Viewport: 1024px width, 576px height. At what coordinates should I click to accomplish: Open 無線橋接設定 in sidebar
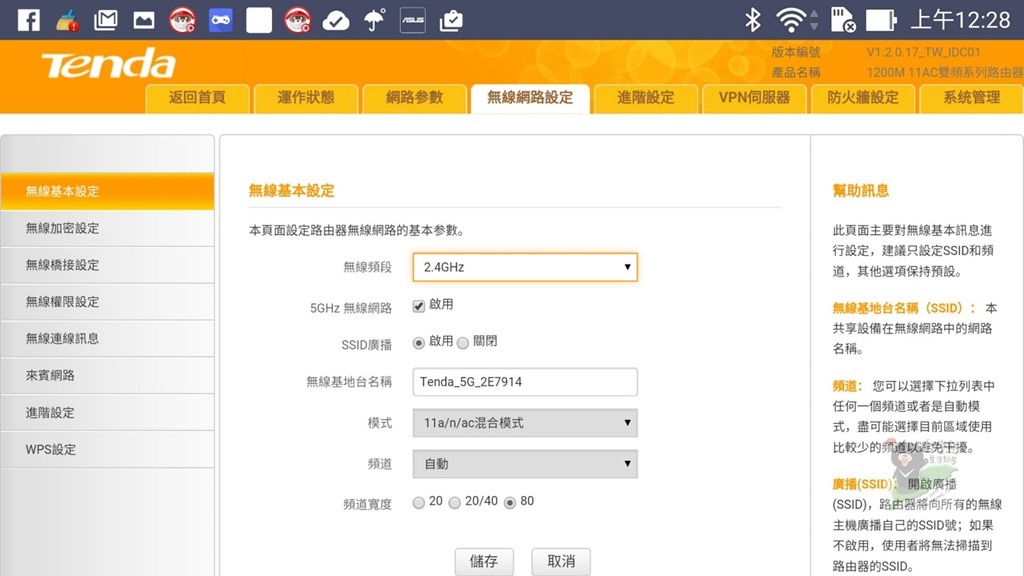point(108,265)
